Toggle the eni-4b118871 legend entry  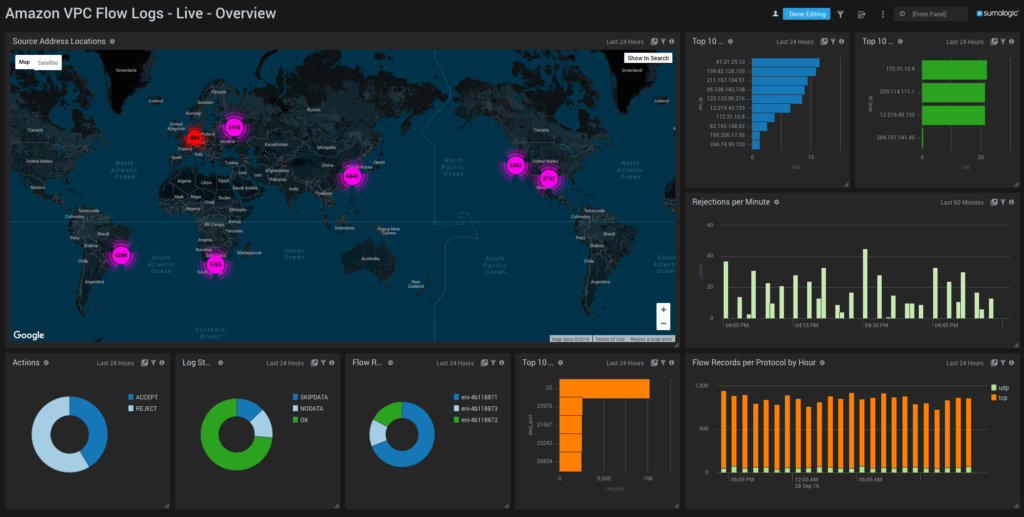tap(475, 397)
